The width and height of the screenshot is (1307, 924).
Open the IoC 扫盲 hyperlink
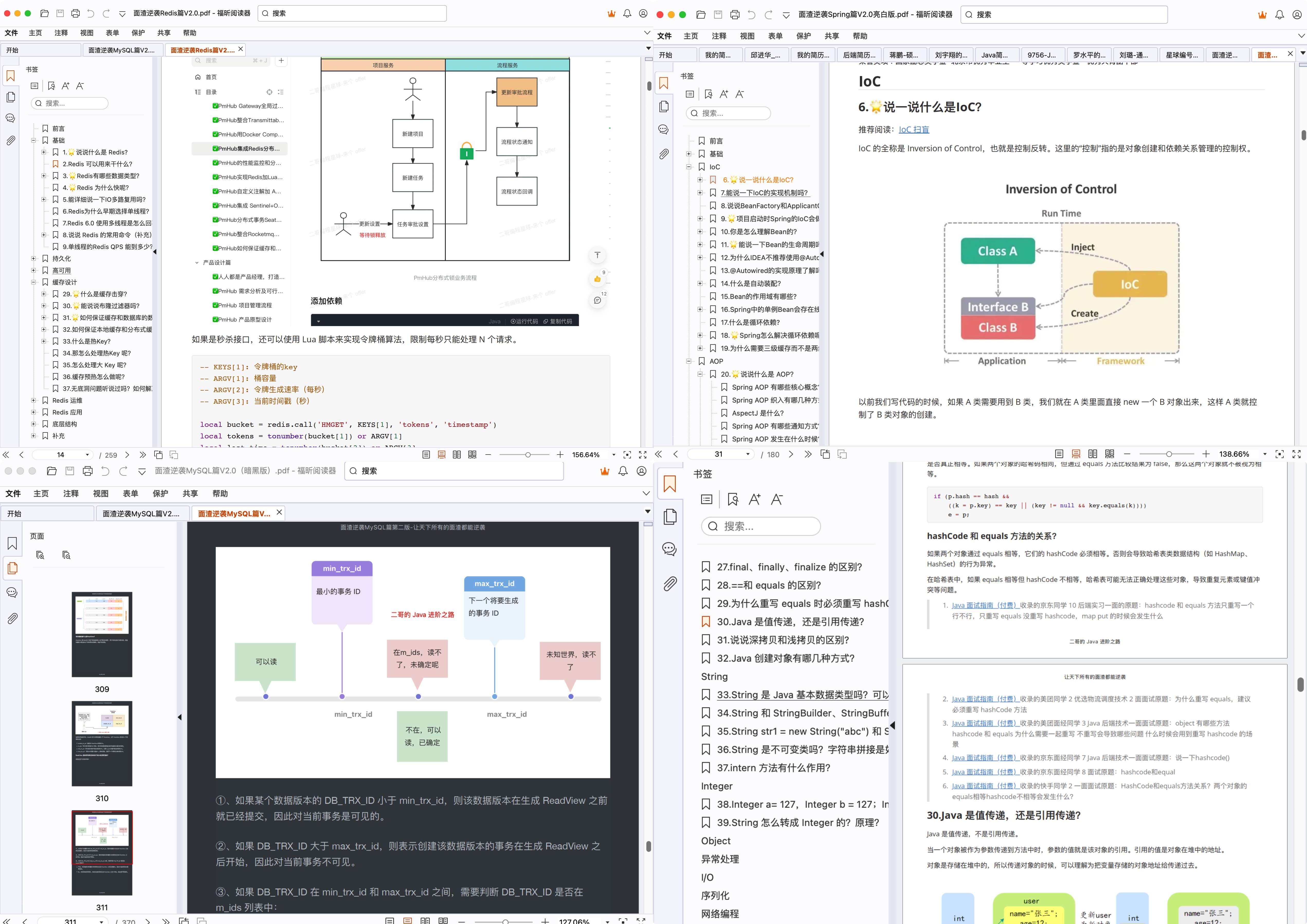[914, 130]
